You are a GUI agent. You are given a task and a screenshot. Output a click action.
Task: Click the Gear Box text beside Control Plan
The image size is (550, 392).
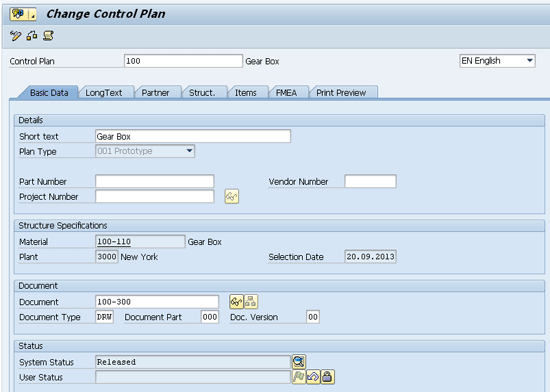262,61
